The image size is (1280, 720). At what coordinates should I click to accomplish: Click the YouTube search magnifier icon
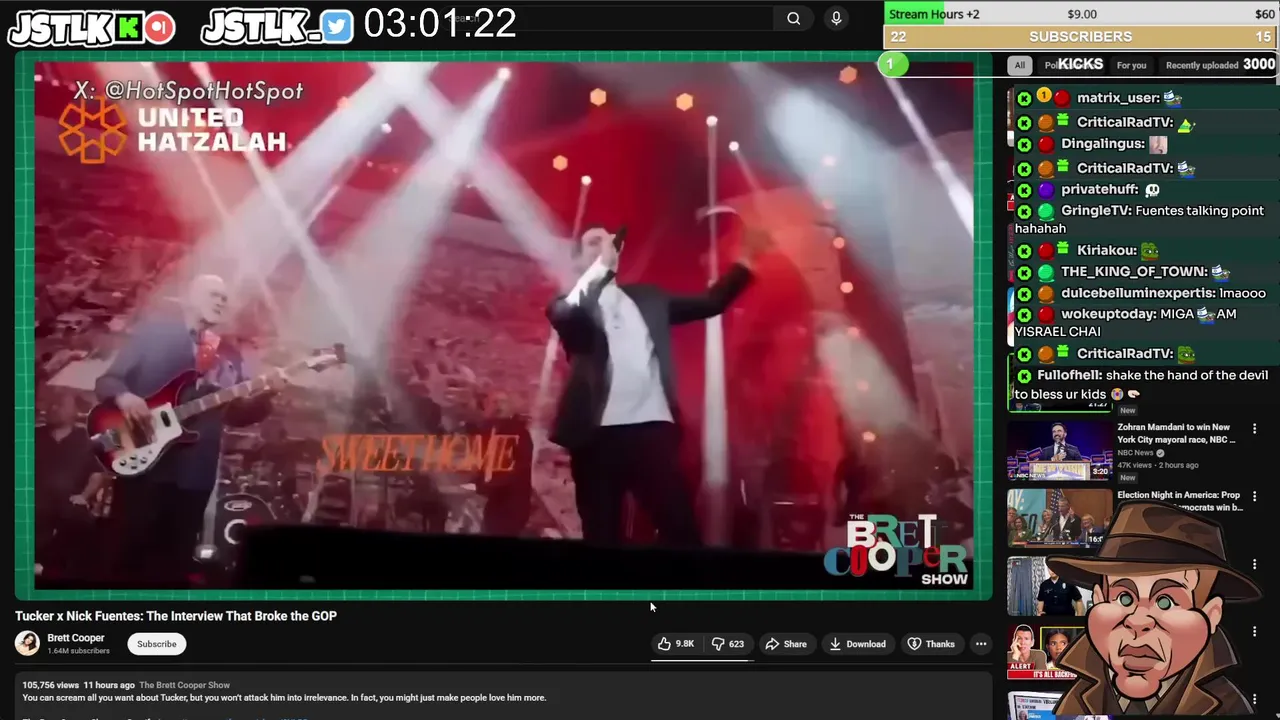pyautogui.click(x=793, y=18)
